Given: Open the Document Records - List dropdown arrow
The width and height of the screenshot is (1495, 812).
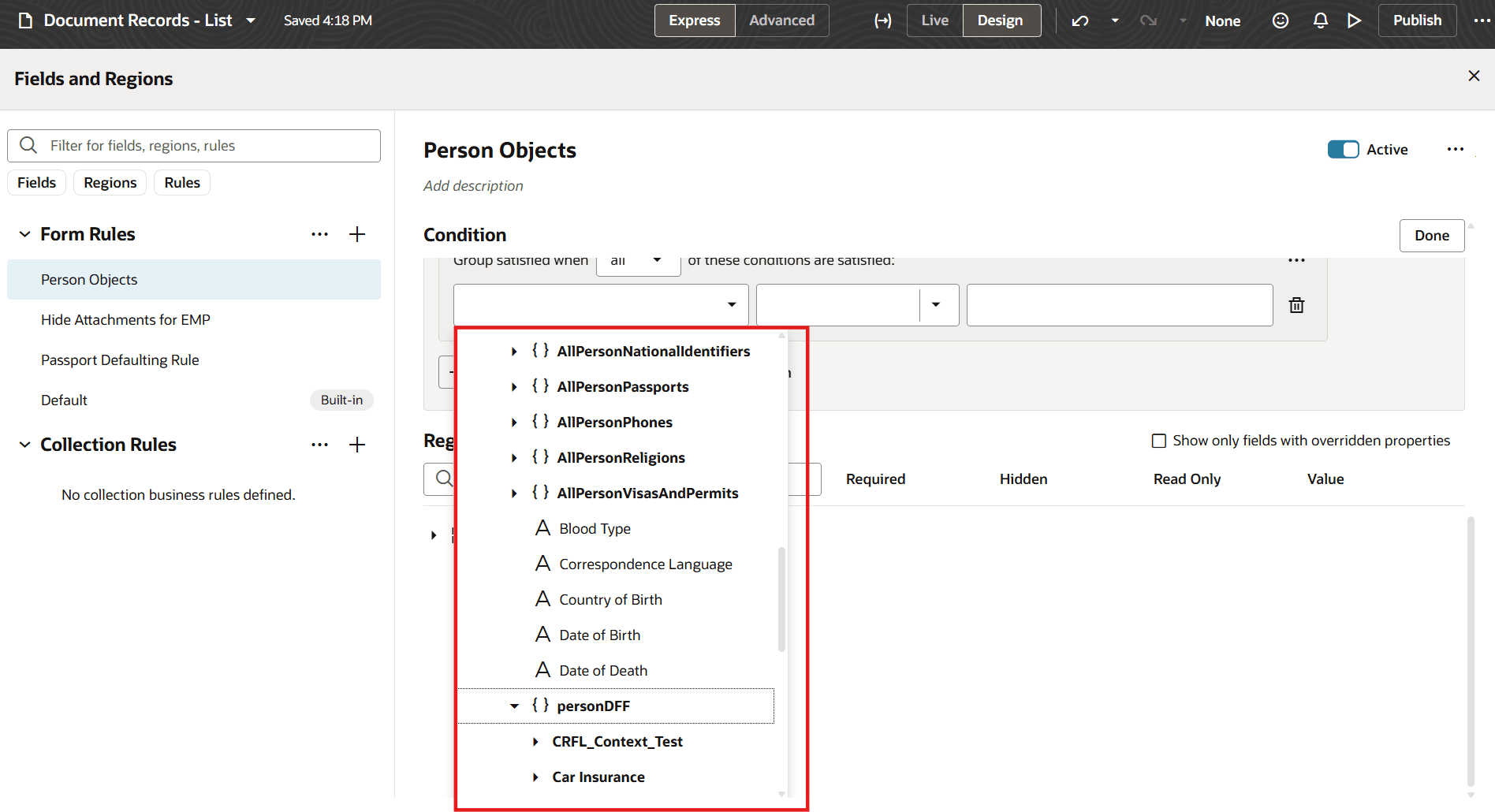Looking at the screenshot, I should coord(251,20).
